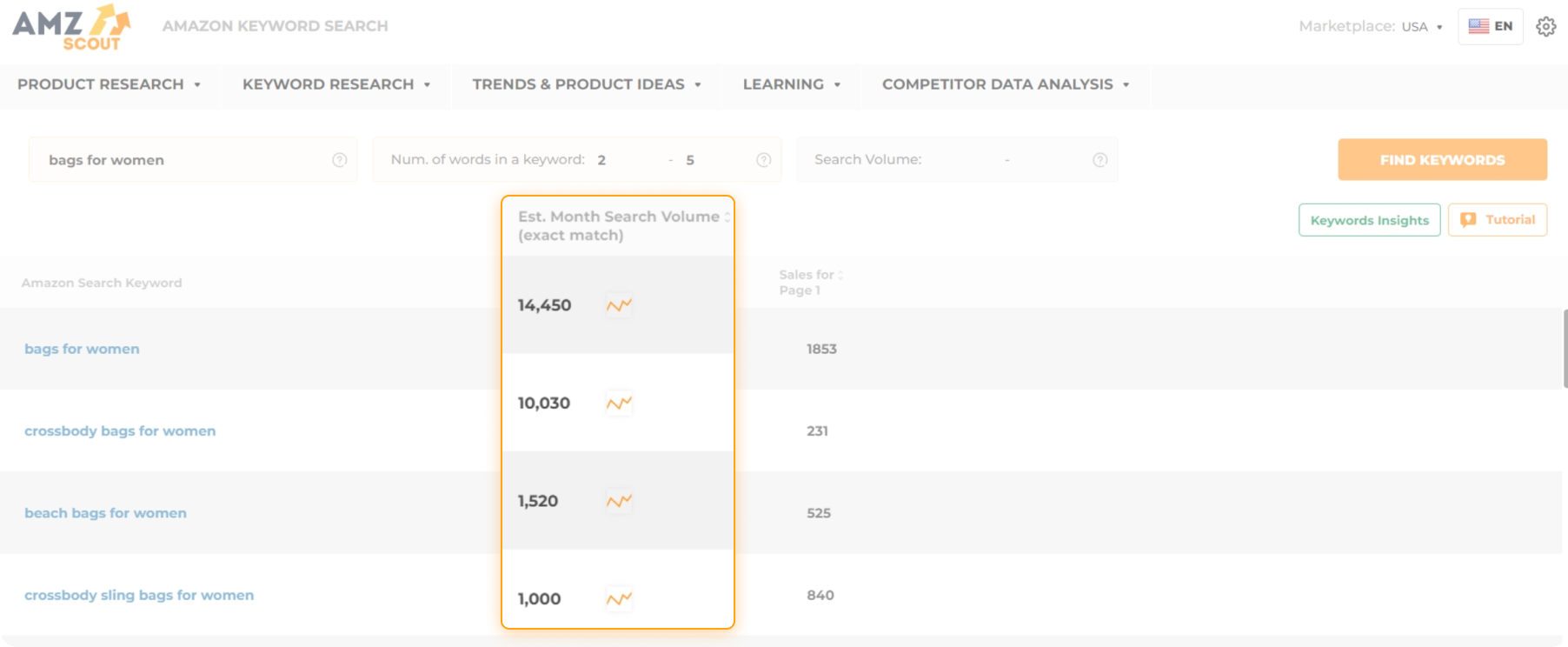Open the Keyword Research menu
This screenshot has height=647, width=1568.
336,84
